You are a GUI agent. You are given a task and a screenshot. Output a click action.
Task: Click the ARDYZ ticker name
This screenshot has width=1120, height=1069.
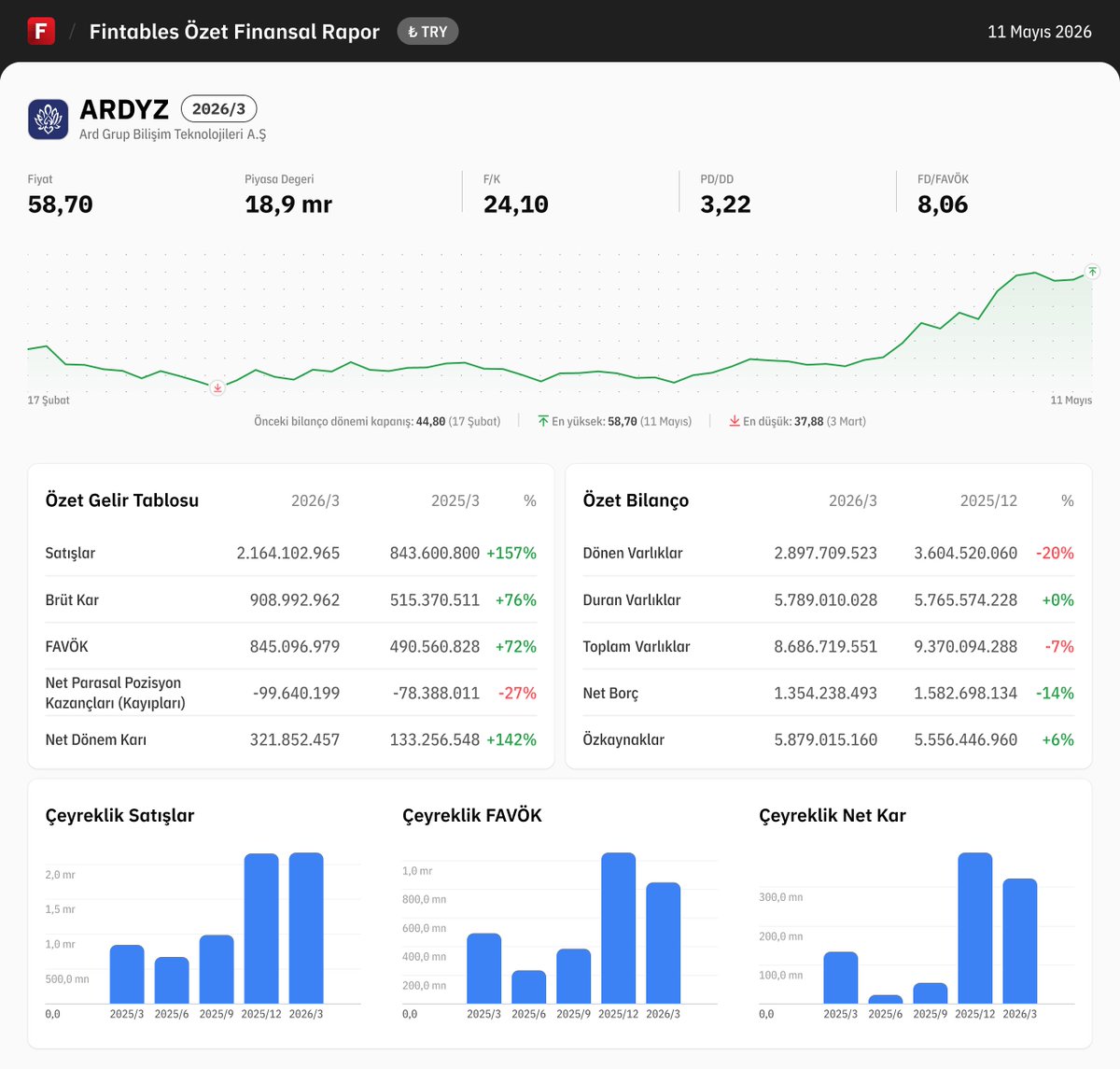point(124,109)
